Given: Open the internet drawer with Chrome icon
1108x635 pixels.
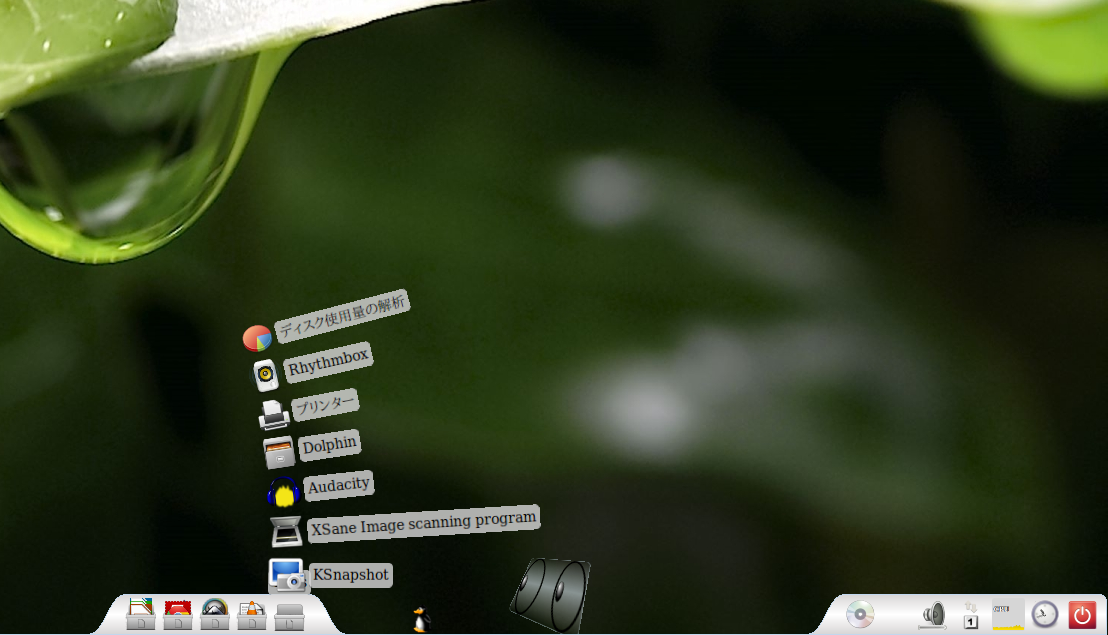Looking at the screenshot, I should click(178, 614).
